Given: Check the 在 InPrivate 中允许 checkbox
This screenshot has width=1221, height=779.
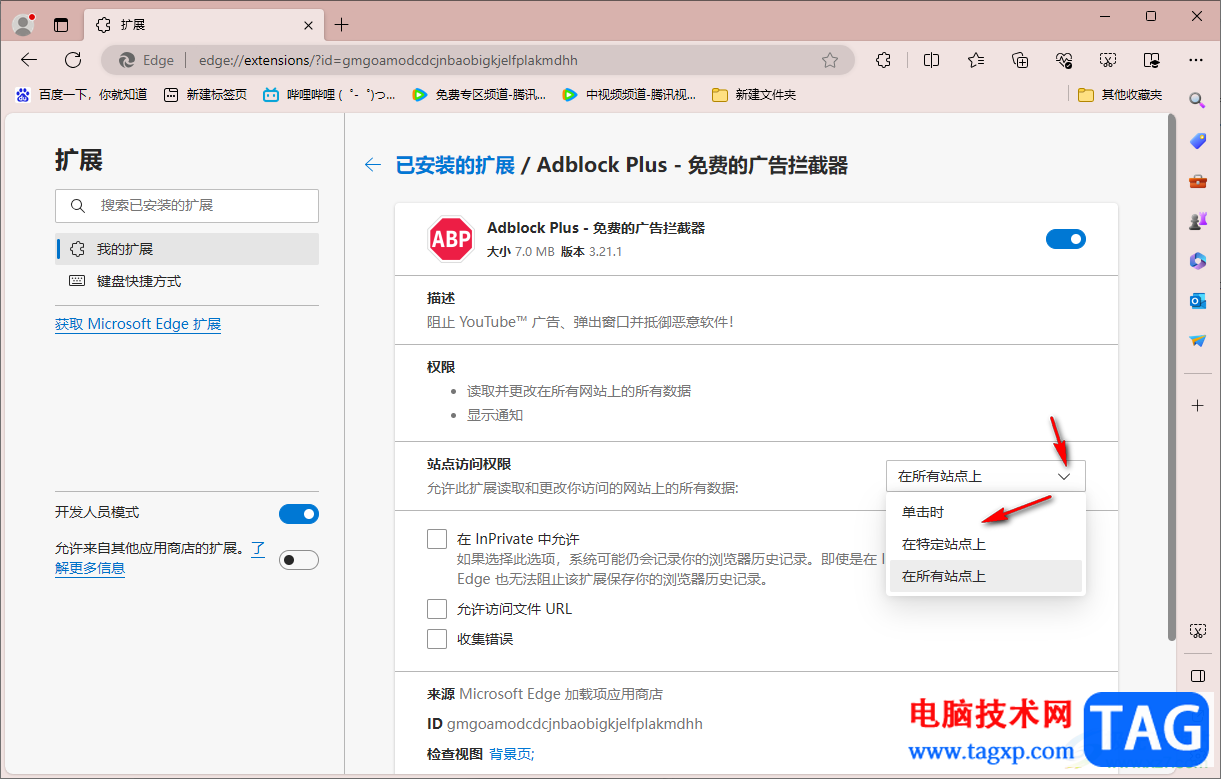Looking at the screenshot, I should (437, 539).
